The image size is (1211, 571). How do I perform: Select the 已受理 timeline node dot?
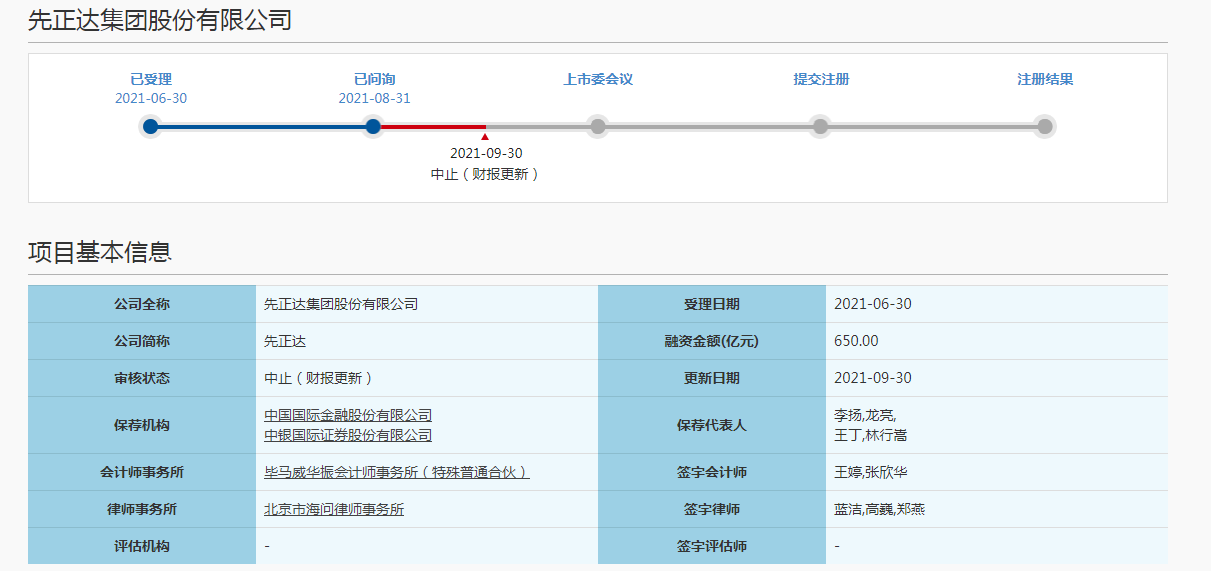150,126
